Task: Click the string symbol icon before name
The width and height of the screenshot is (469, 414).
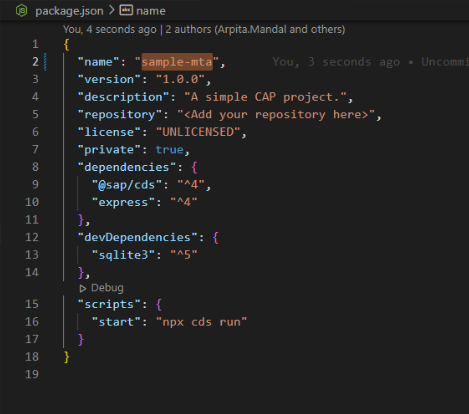Action: (126, 10)
